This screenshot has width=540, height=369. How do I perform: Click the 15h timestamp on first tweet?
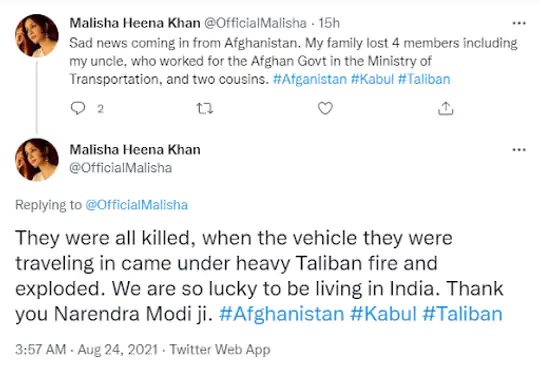(329, 23)
